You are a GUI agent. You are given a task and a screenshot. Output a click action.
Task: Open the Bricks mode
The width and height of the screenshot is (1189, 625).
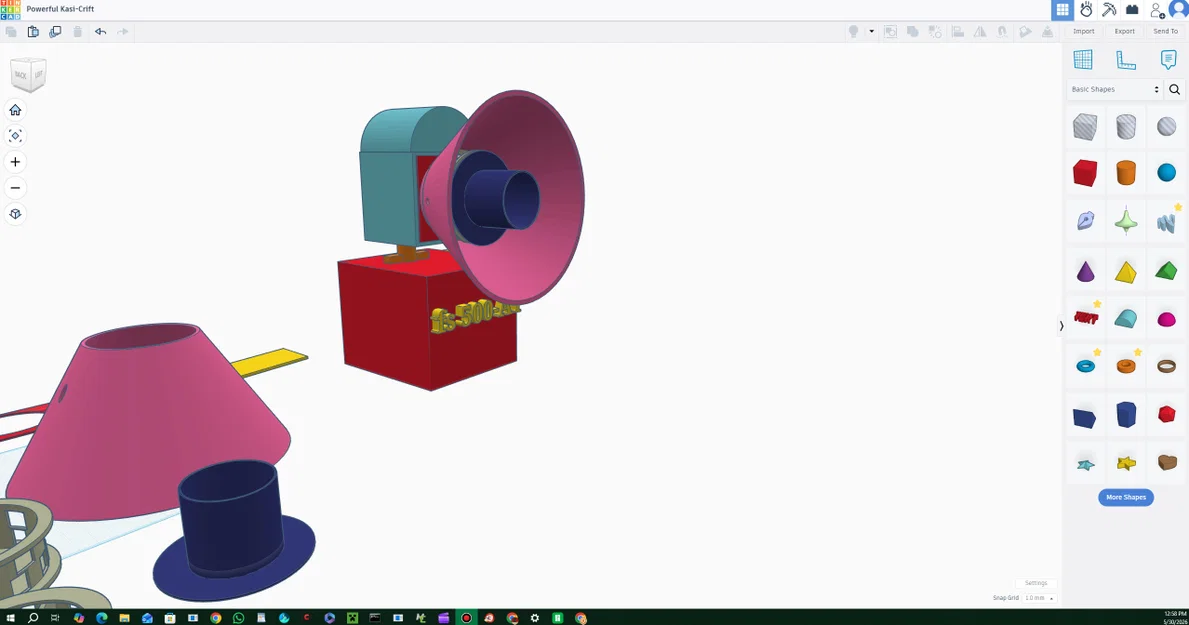click(x=1132, y=10)
